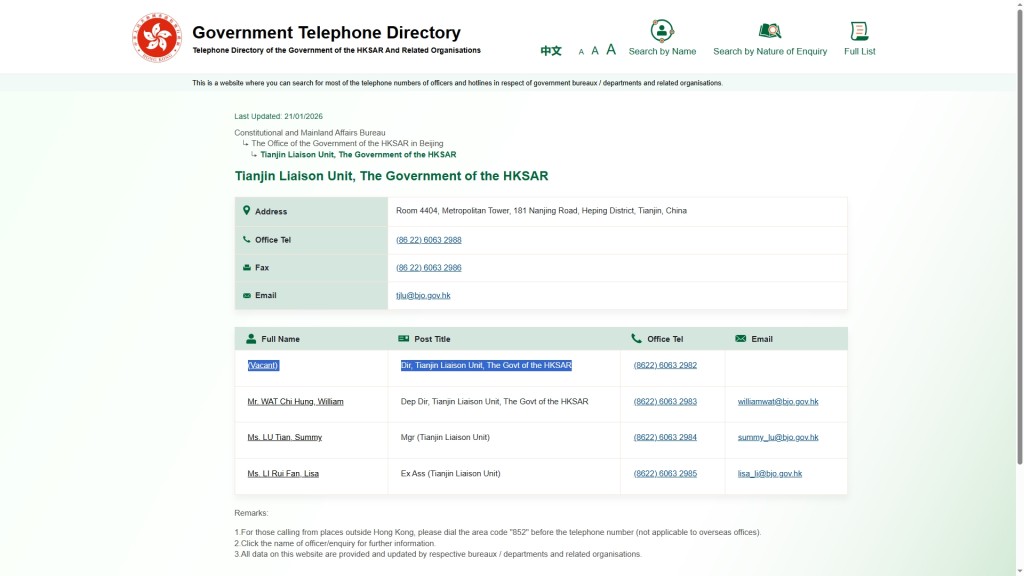
Task: Email tjlu@bjo.gov.hk address link
Action: click(x=423, y=296)
